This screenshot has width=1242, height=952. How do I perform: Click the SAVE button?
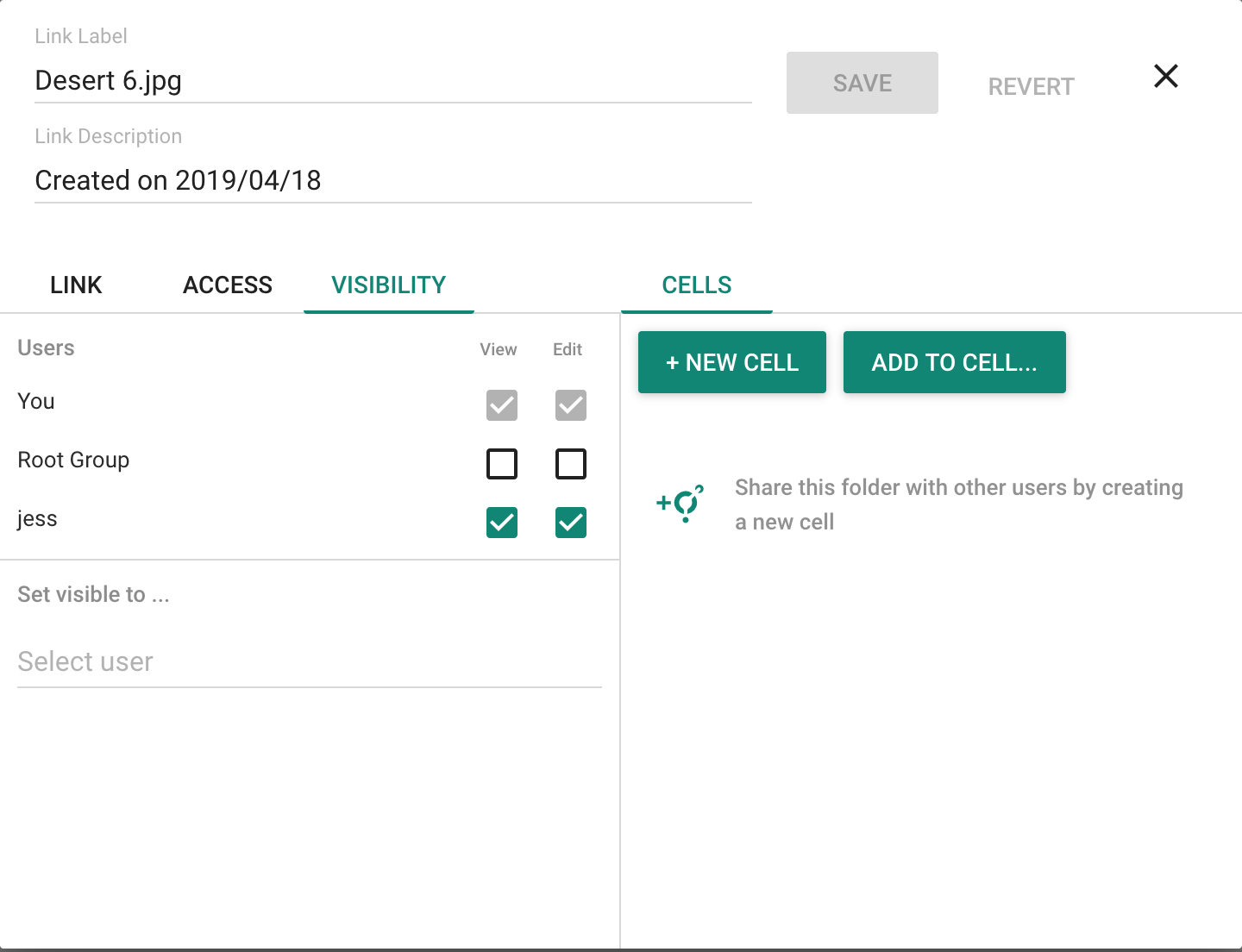(862, 83)
